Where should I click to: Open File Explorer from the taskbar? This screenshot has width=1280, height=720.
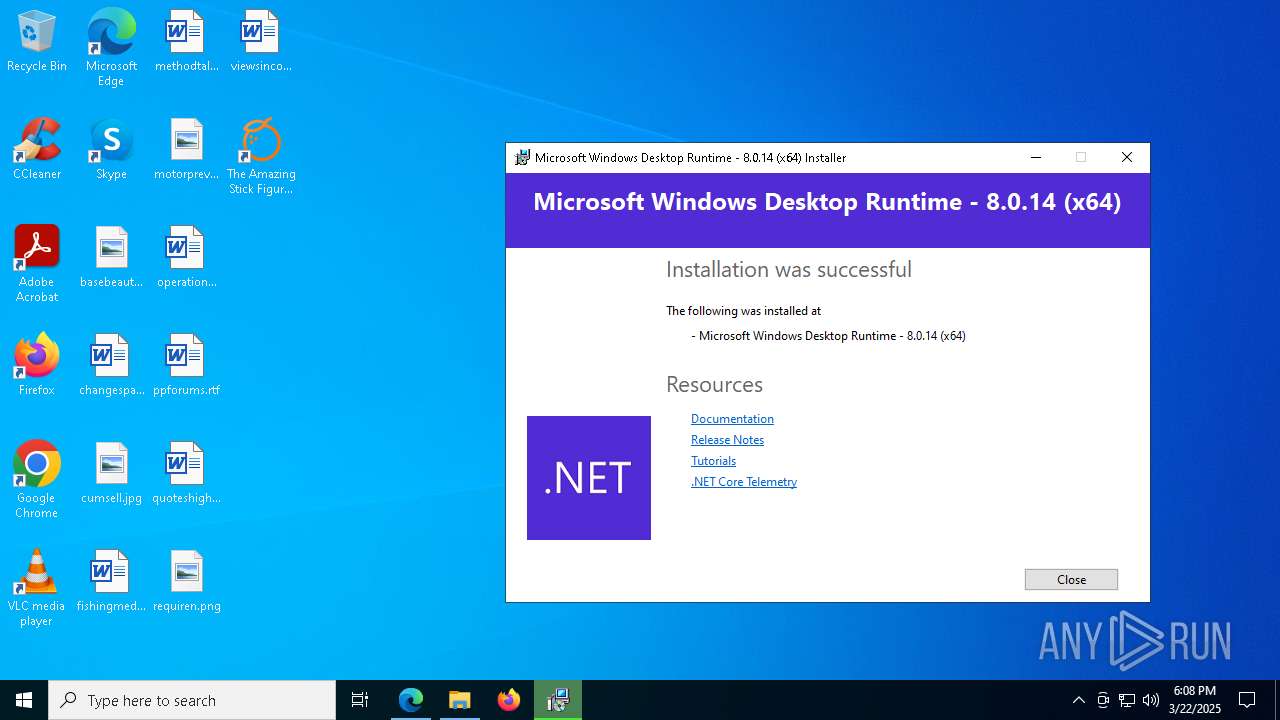(x=460, y=700)
